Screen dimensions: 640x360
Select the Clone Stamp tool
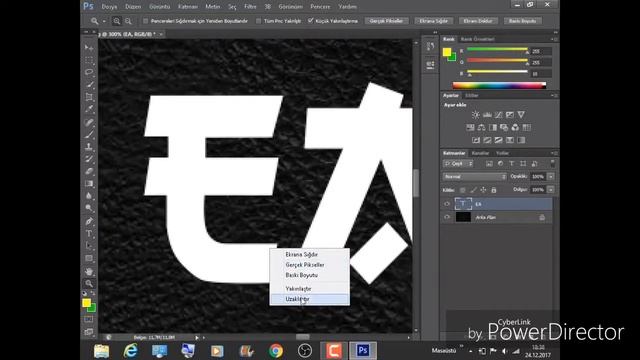pyautogui.click(x=89, y=147)
